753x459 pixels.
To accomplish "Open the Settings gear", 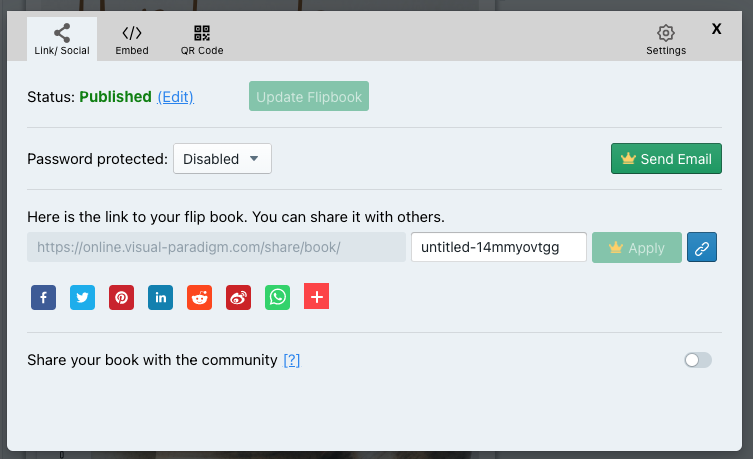I will coord(666,40).
